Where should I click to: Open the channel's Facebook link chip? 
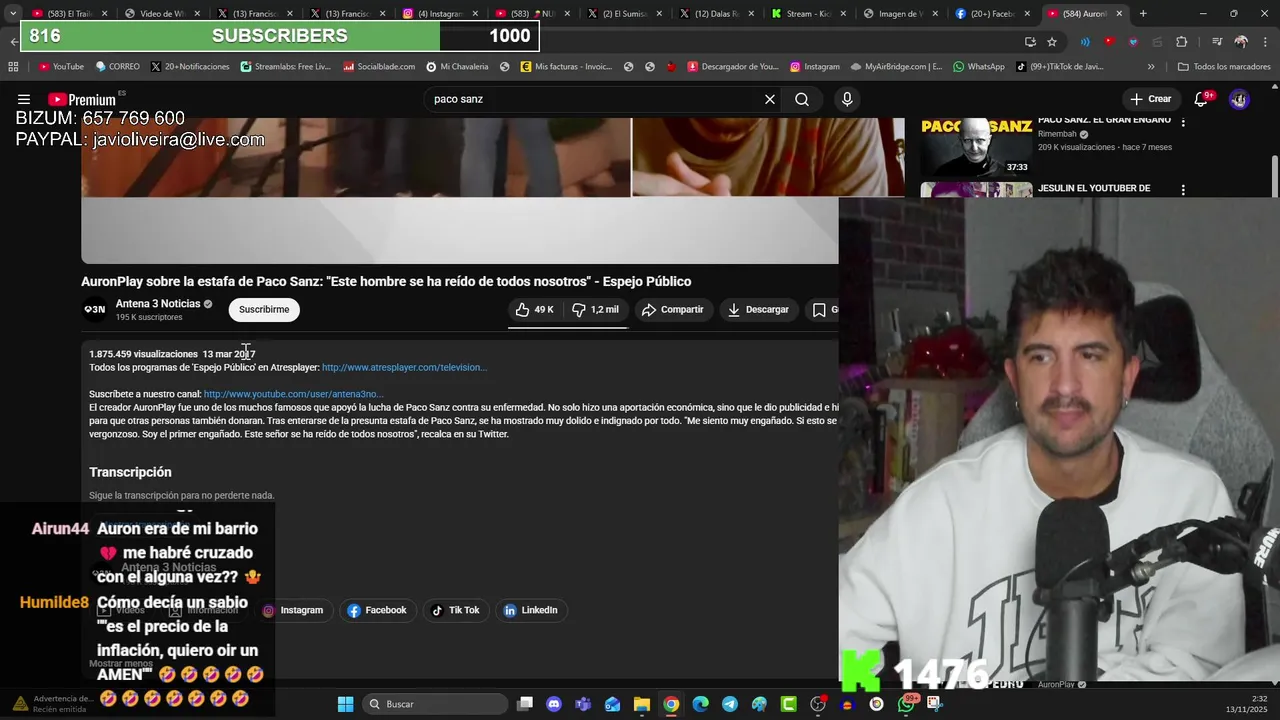377,610
